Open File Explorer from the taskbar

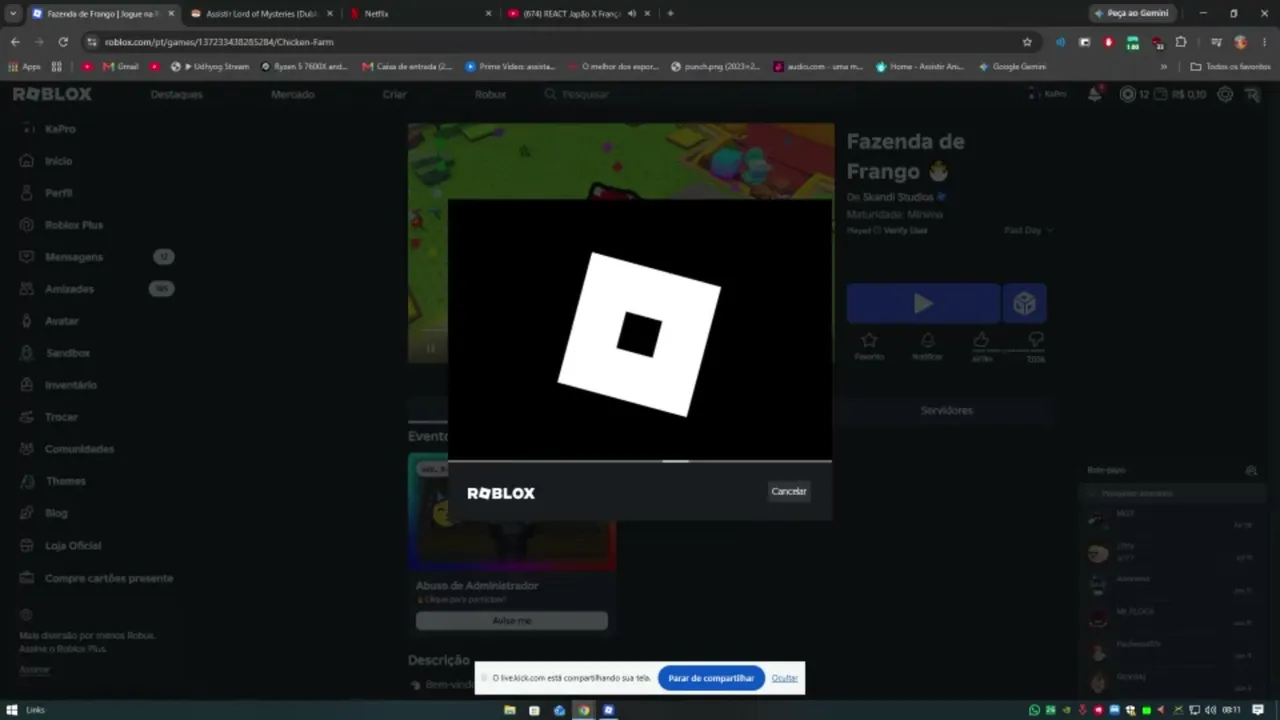(x=510, y=710)
